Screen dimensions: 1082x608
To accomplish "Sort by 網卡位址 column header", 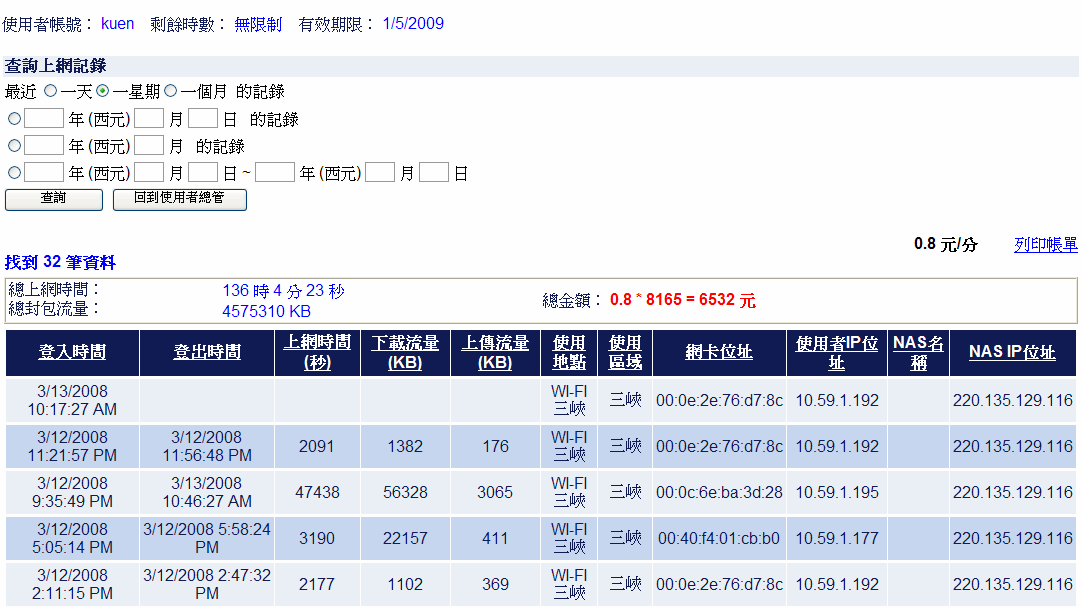I will coord(719,353).
